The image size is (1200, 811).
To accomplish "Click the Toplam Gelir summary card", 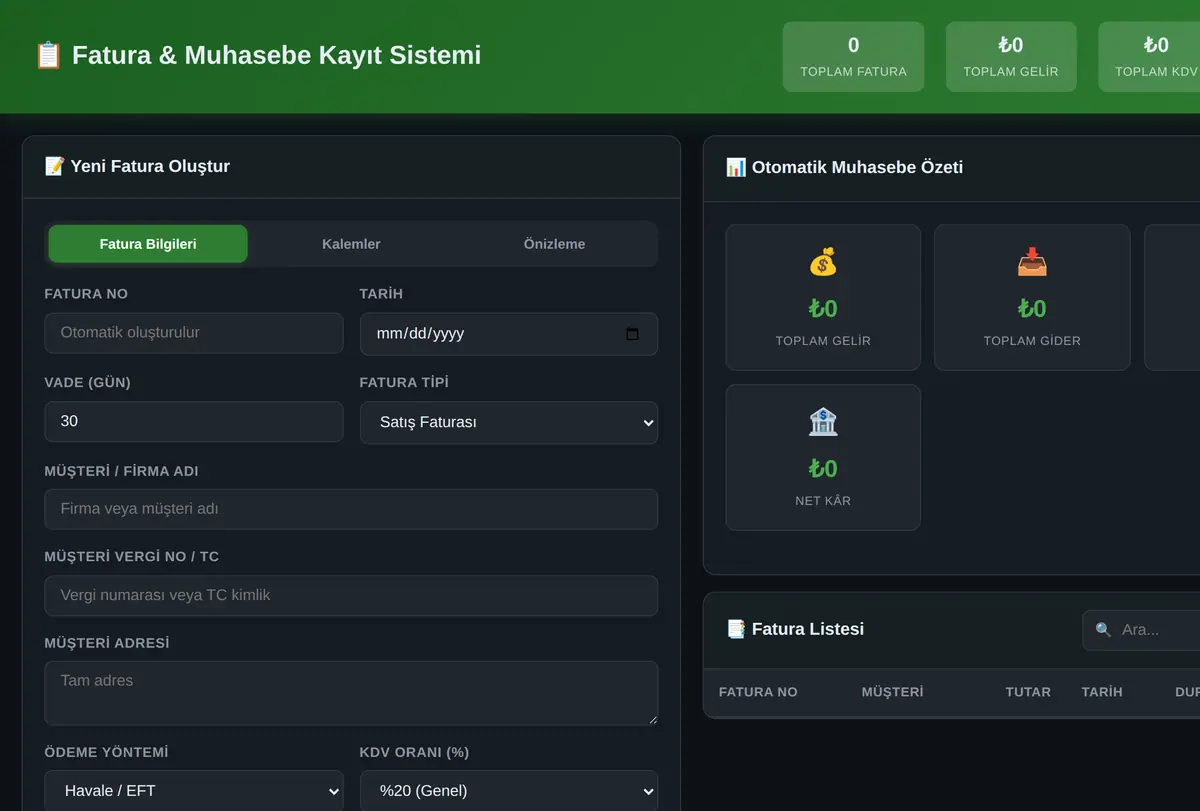I will click(823, 297).
